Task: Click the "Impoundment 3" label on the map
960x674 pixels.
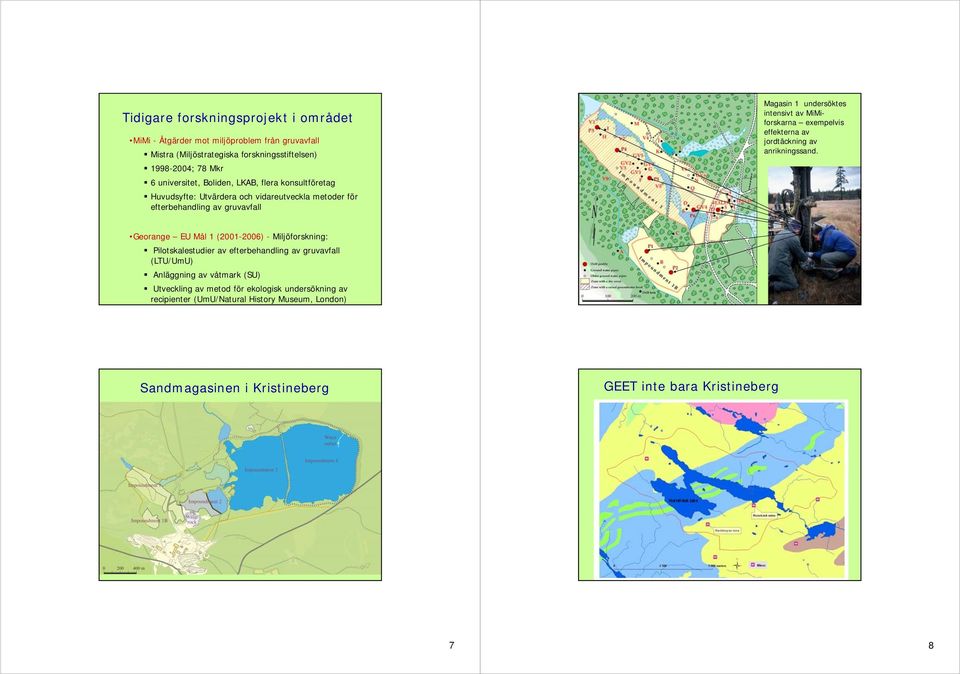Action: coord(261,470)
